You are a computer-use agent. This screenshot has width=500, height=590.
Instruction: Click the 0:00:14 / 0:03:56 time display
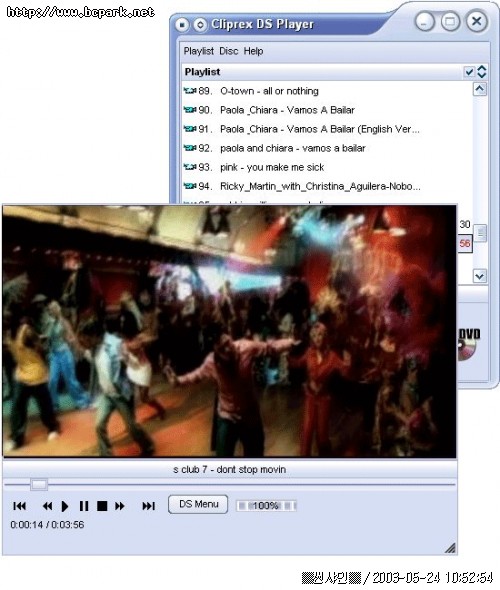pyautogui.click(x=47, y=525)
